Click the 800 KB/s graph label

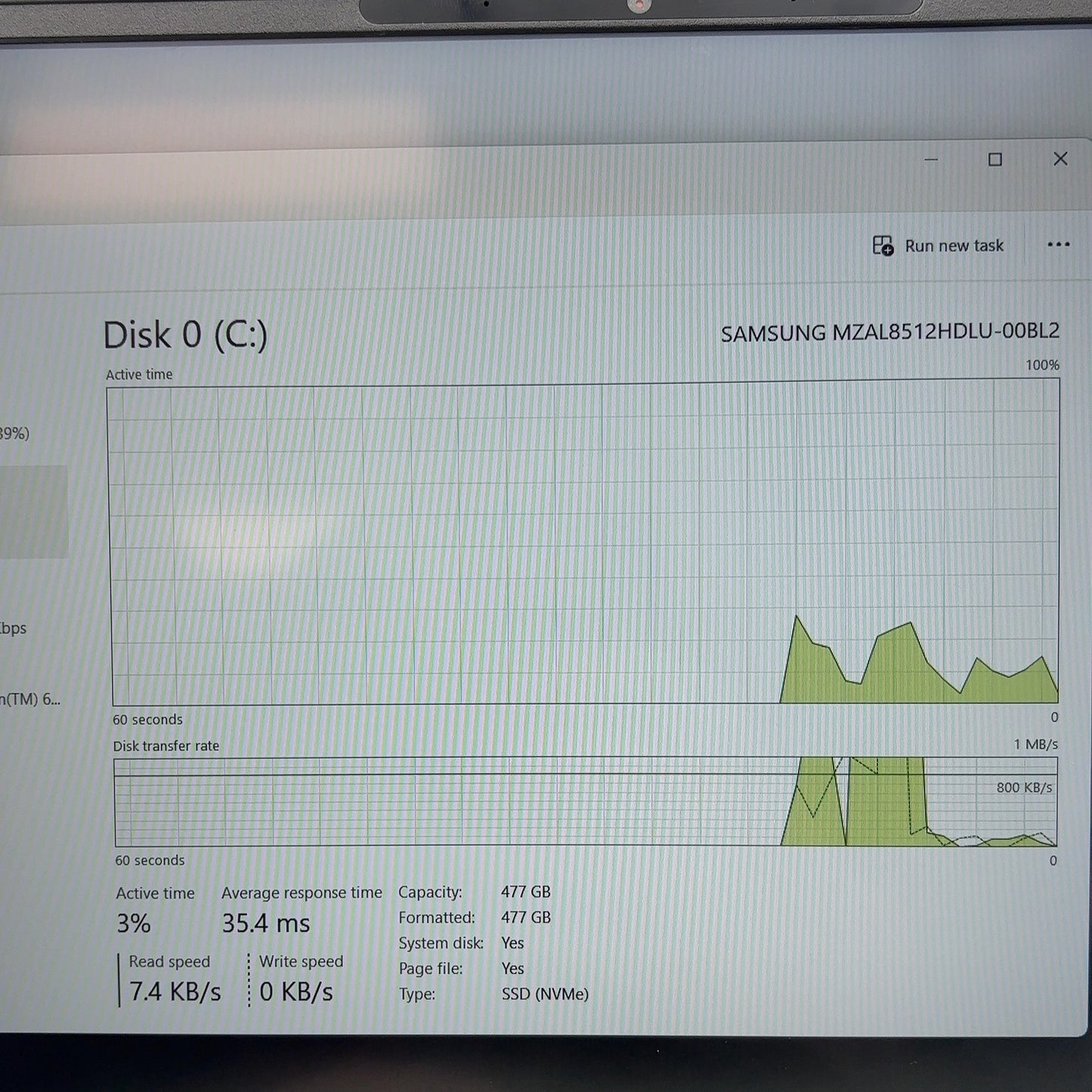1024,787
